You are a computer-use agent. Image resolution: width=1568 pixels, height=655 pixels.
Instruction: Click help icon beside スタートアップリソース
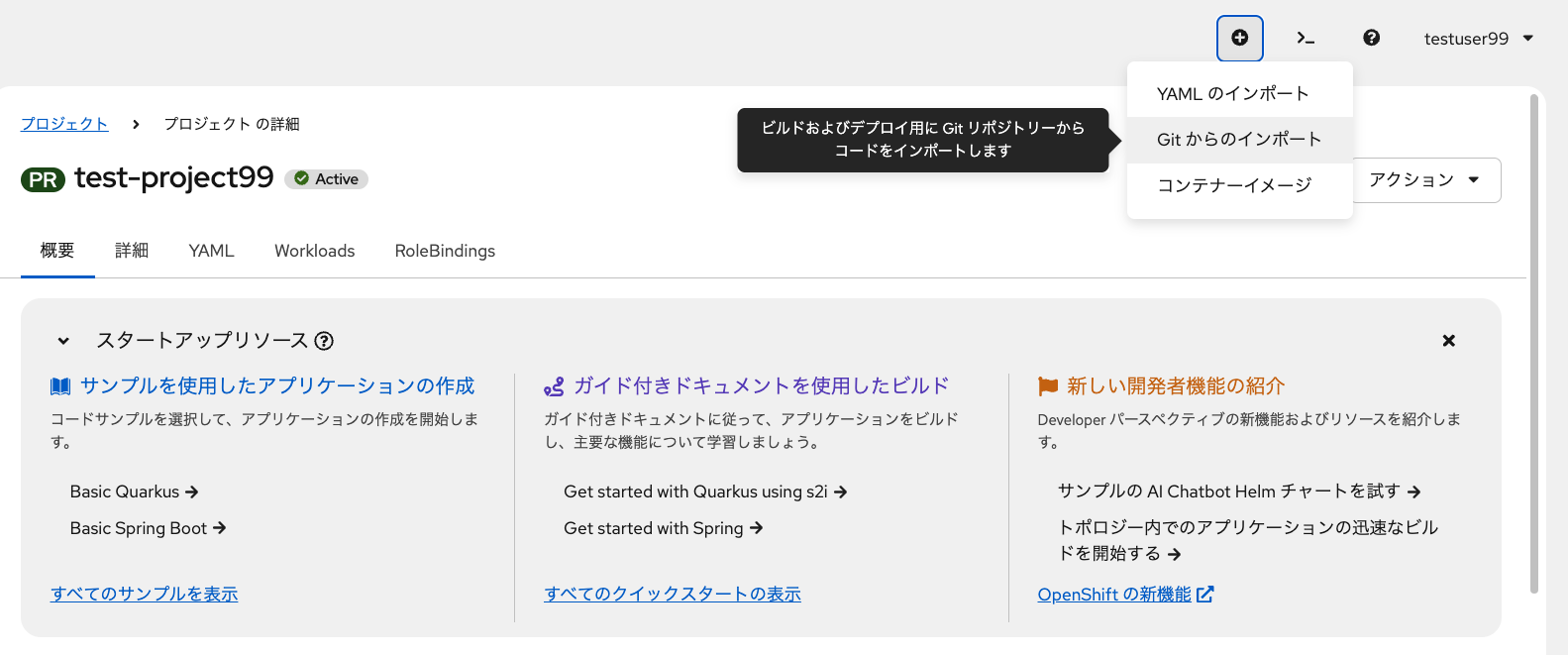click(324, 341)
